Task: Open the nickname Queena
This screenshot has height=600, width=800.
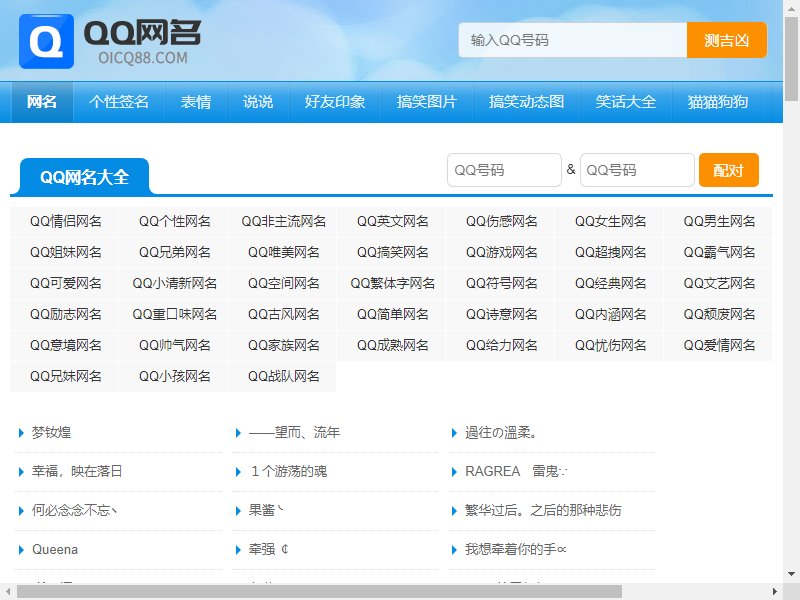Action: click(x=55, y=549)
